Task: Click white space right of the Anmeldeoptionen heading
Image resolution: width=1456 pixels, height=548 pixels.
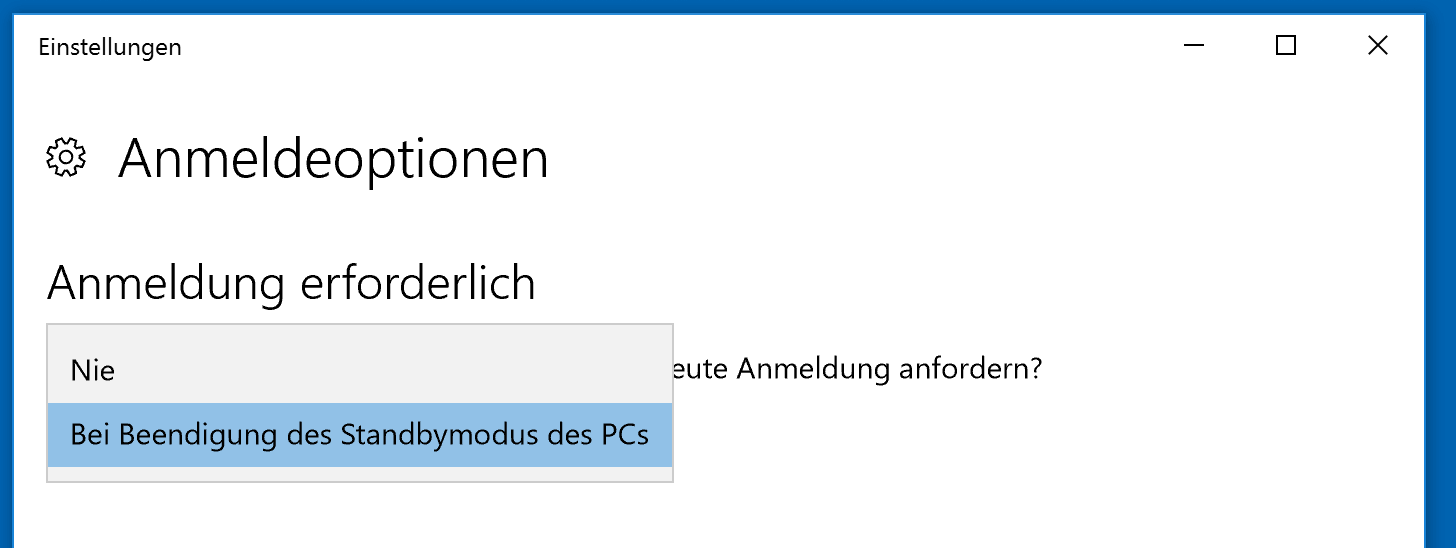Action: click(980, 159)
